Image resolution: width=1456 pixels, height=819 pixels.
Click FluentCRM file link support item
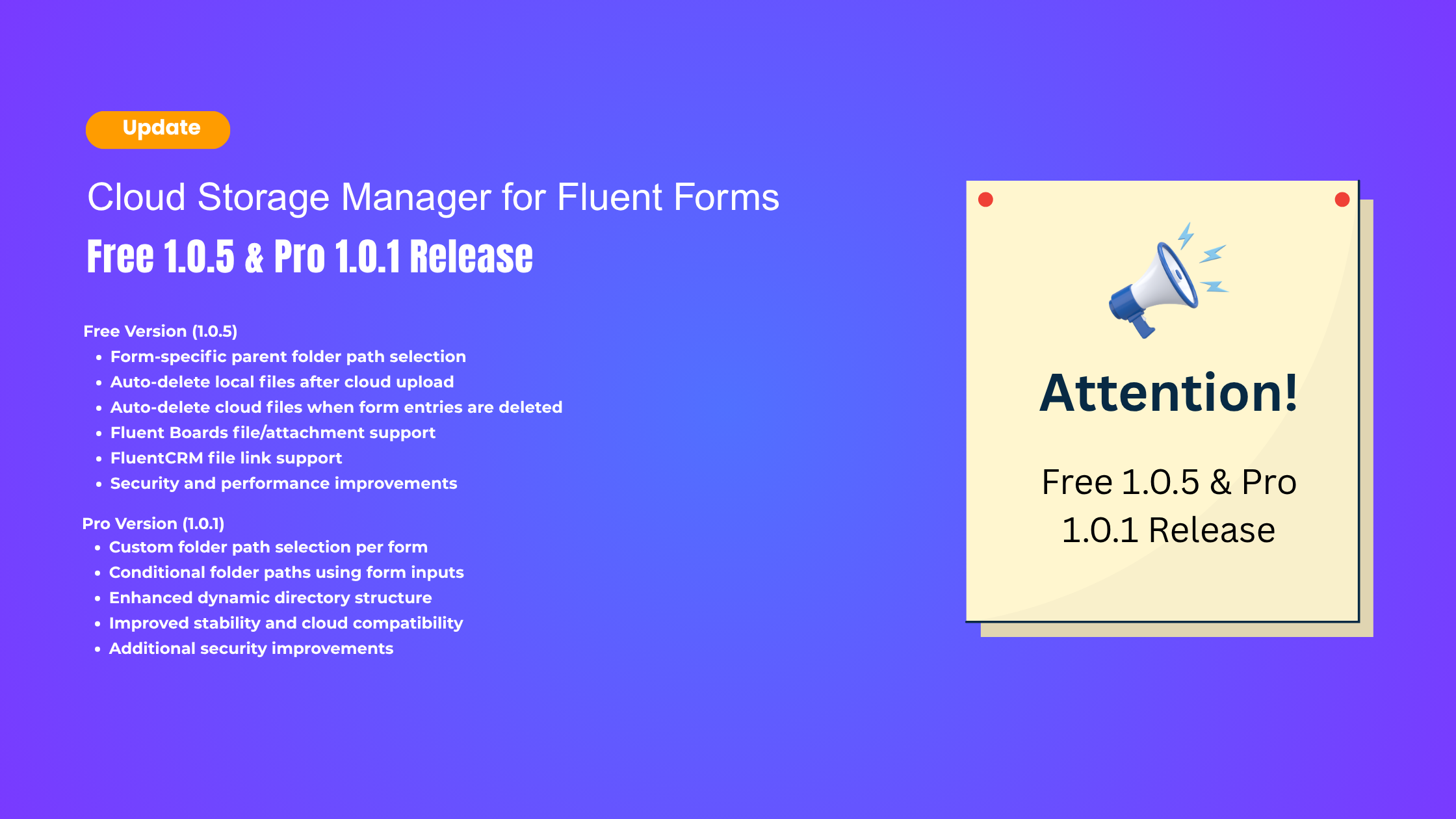226,458
